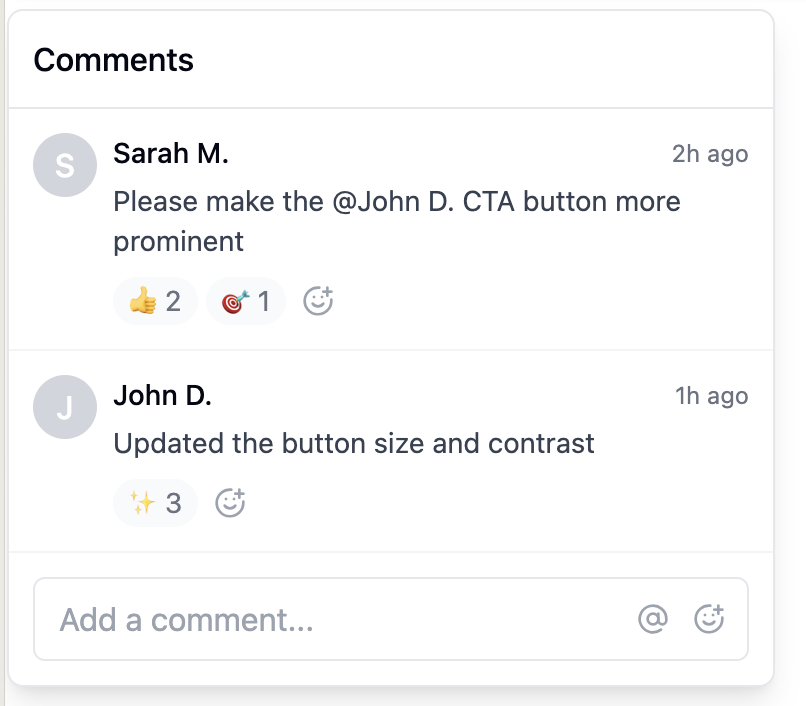This screenshot has height=706, width=806.
Task: Click the 1h ago timestamp
Action: pyautogui.click(x=712, y=396)
